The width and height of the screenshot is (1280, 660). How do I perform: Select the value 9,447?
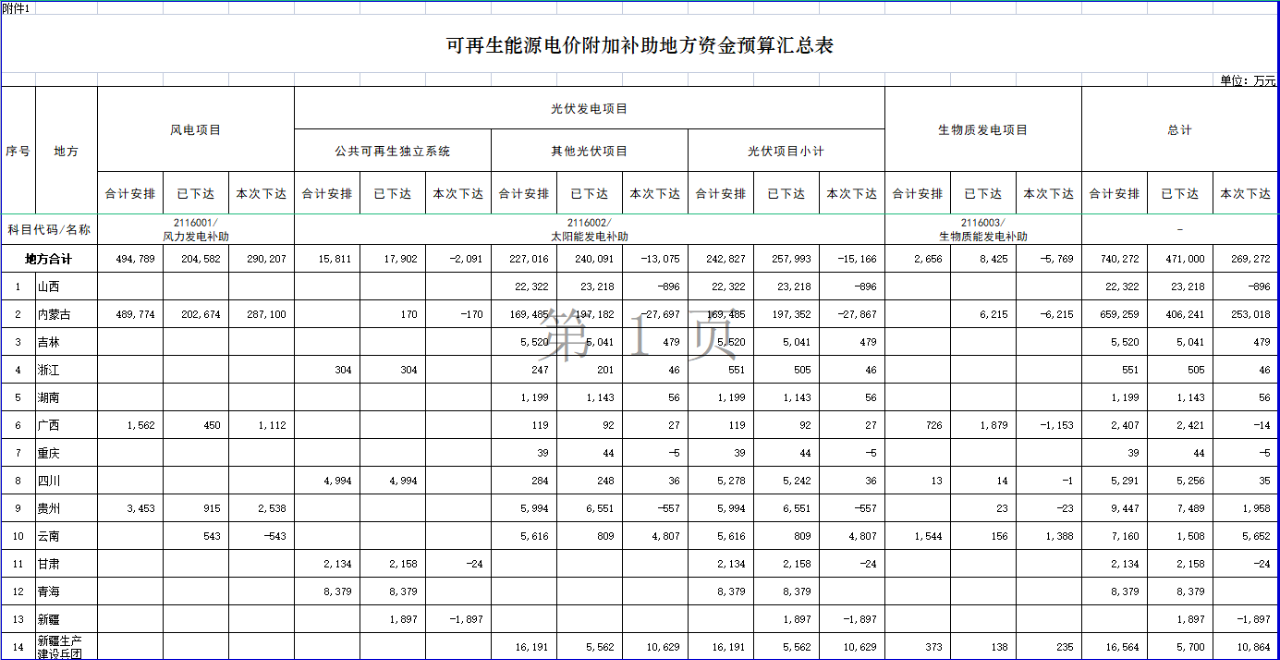(x=1126, y=509)
